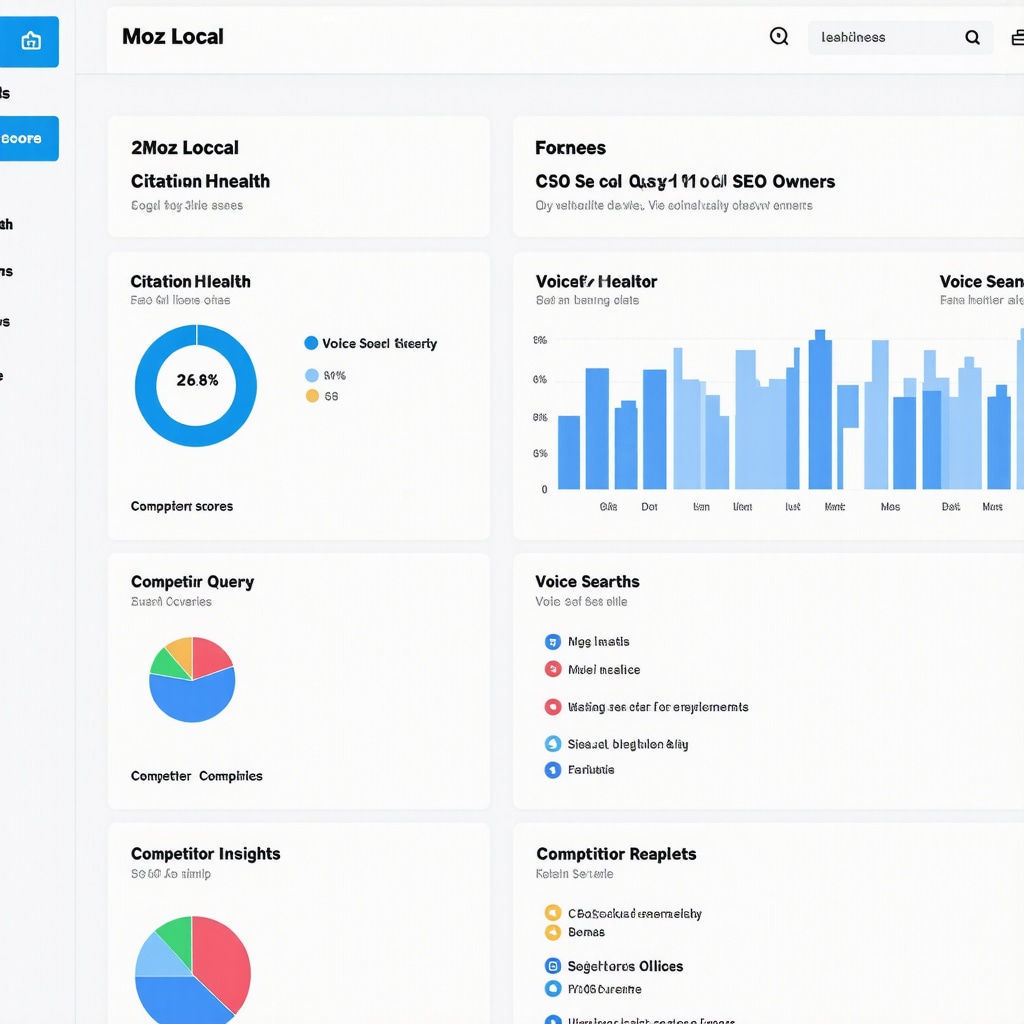Click the tallest dark blue bar in the chart
This screenshot has height=1024, width=1024.
pyautogui.click(x=820, y=409)
